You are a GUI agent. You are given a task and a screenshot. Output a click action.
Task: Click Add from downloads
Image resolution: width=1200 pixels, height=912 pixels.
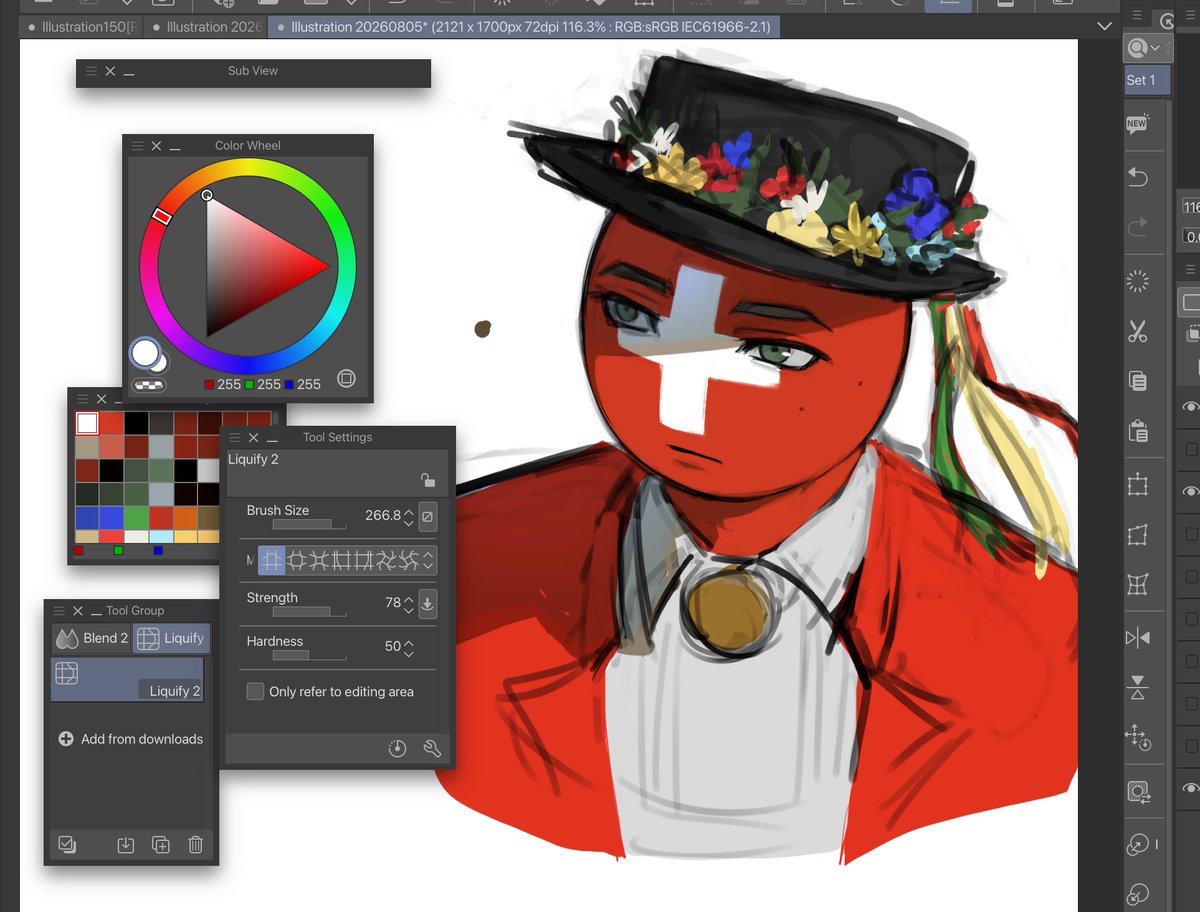point(131,739)
